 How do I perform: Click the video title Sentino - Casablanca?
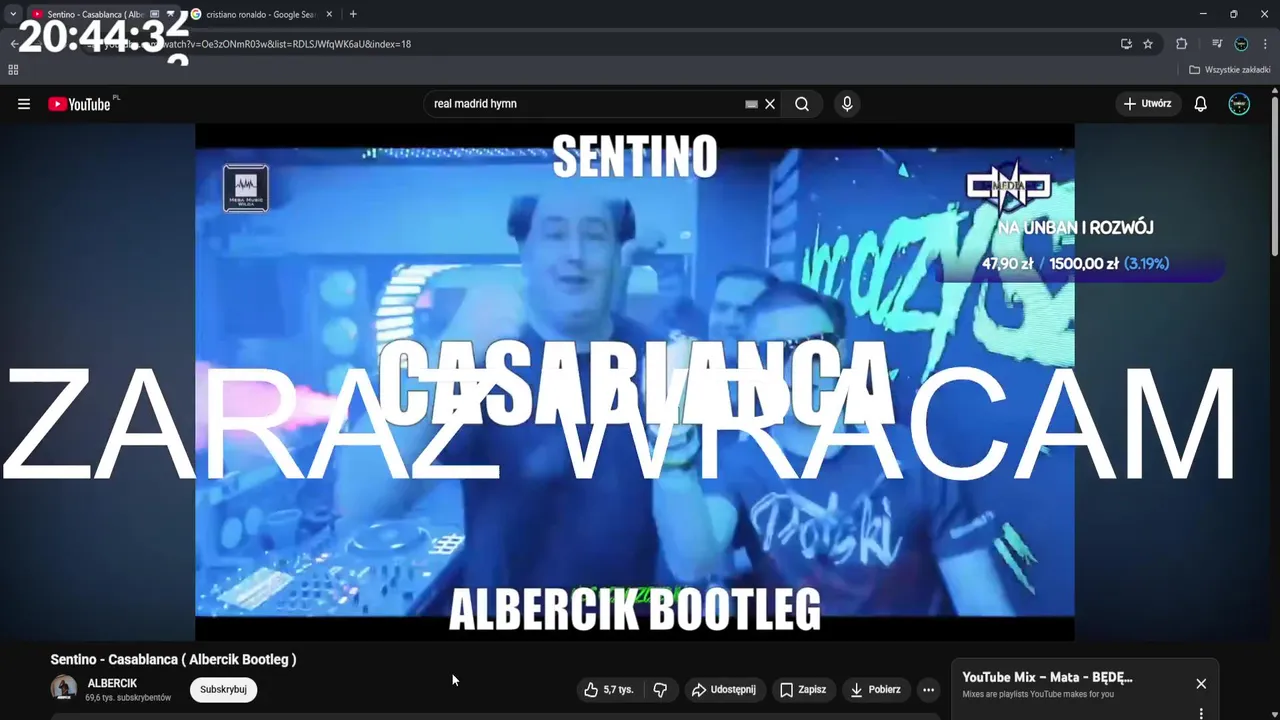click(x=174, y=659)
